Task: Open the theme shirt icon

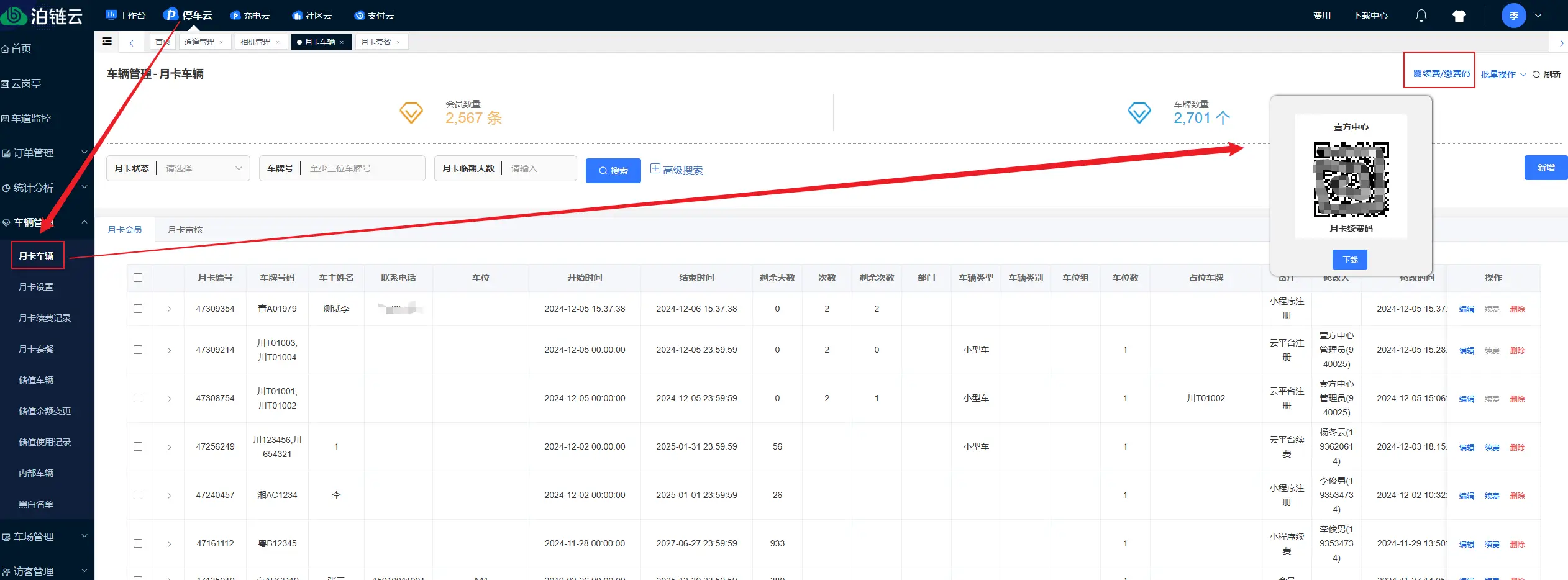Action: 1459,16
